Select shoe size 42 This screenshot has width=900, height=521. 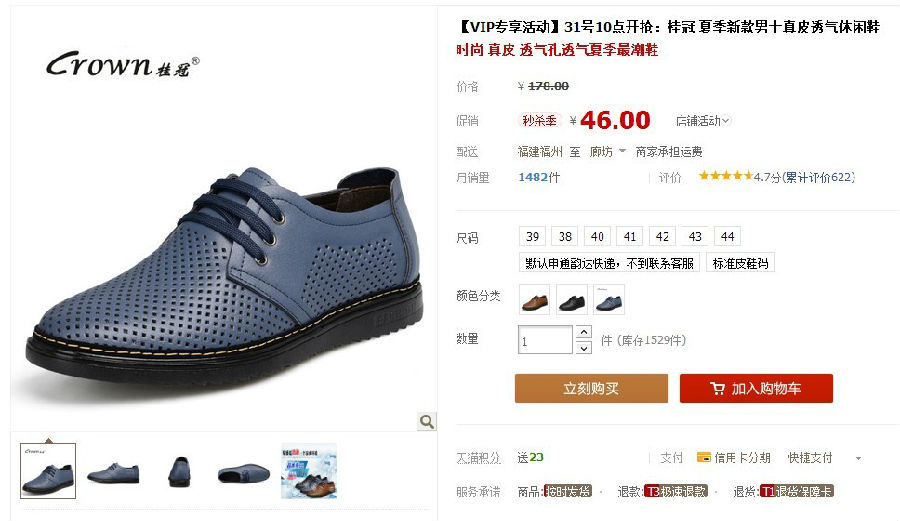tap(662, 236)
